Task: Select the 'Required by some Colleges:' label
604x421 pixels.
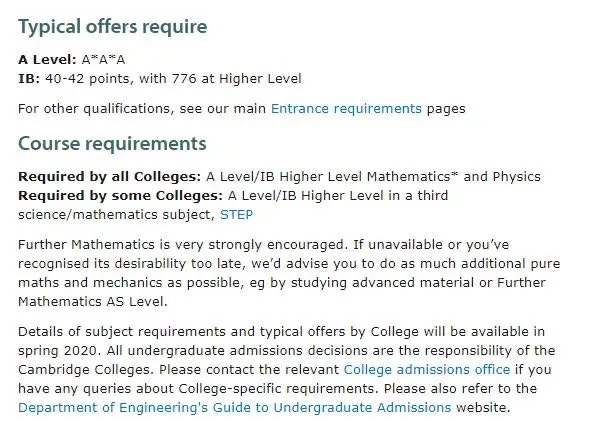Action: pyautogui.click(x=120, y=196)
